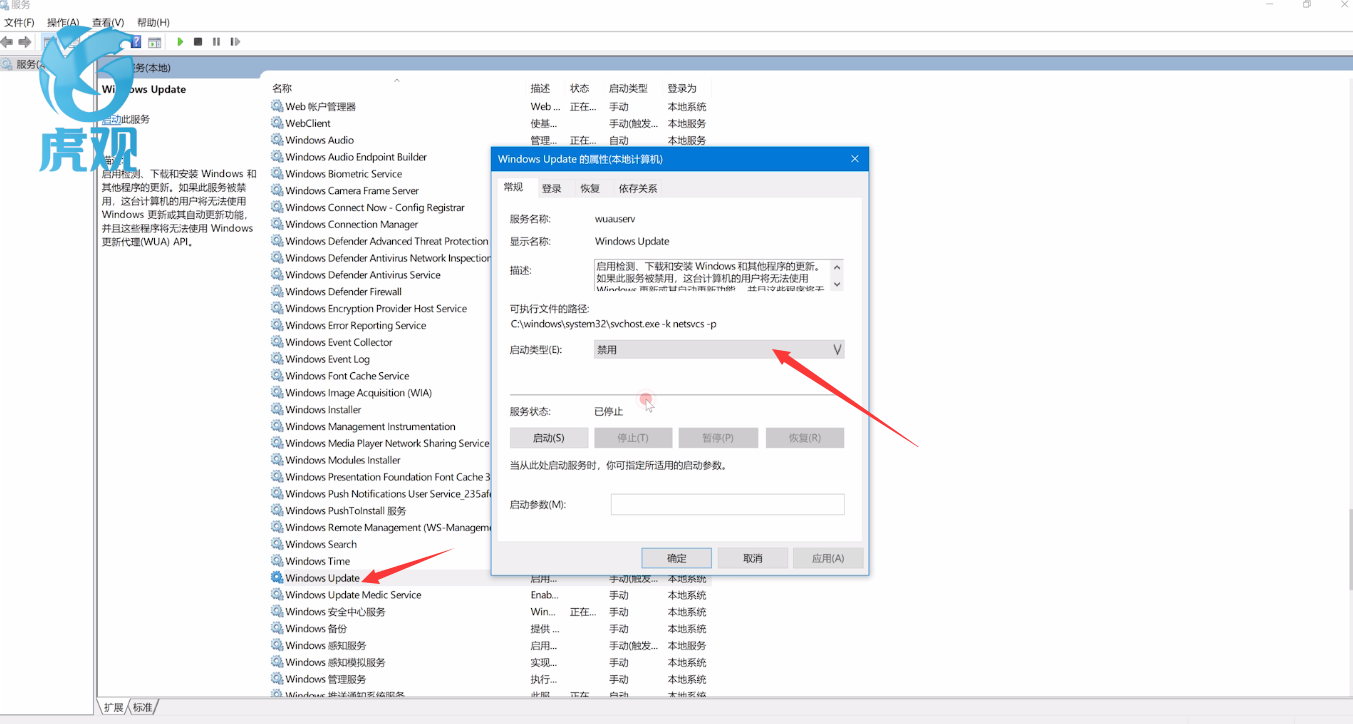Click the description box scroll-down arrow
This screenshot has width=1353, height=724.
pyautogui.click(x=837, y=284)
